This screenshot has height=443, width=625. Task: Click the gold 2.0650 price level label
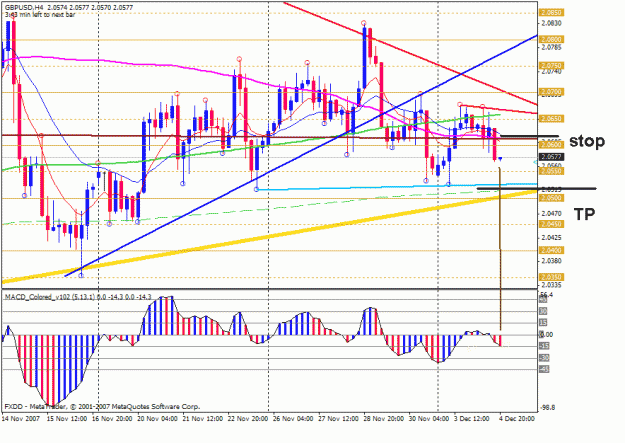click(551, 118)
